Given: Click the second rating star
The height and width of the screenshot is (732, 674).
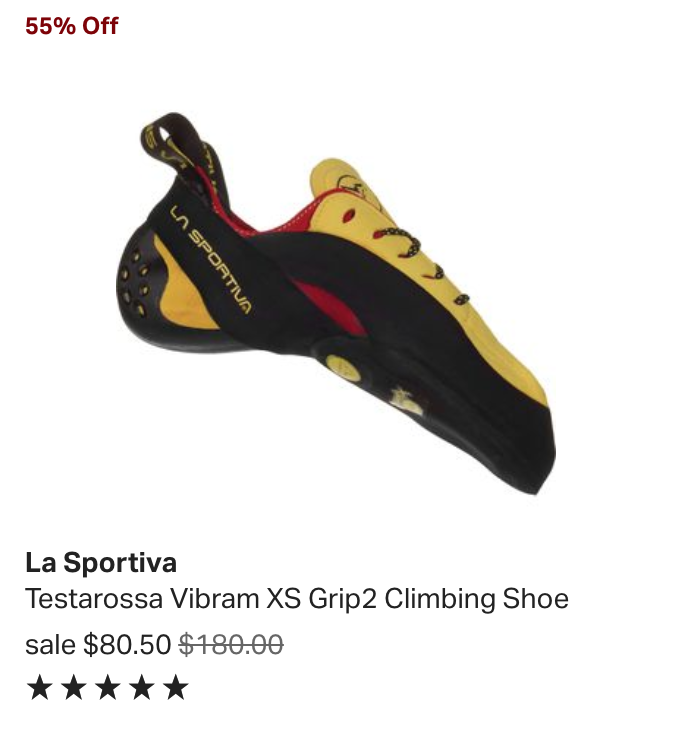Looking at the screenshot, I should pos(74,687).
